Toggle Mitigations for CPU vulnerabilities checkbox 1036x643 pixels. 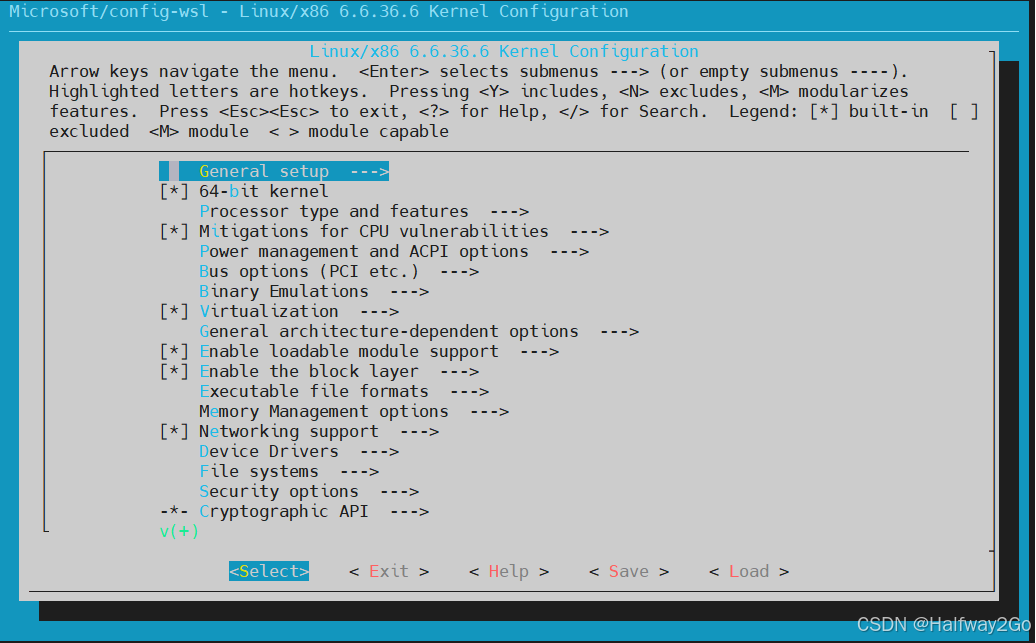[174, 231]
